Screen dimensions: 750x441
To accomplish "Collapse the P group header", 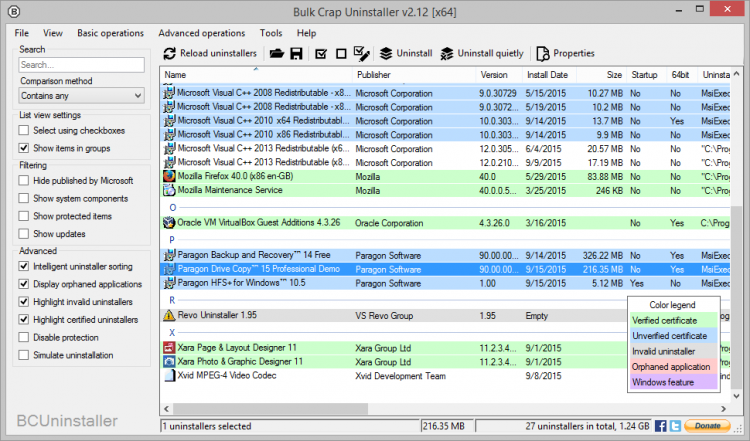I will click(x=172, y=240).
